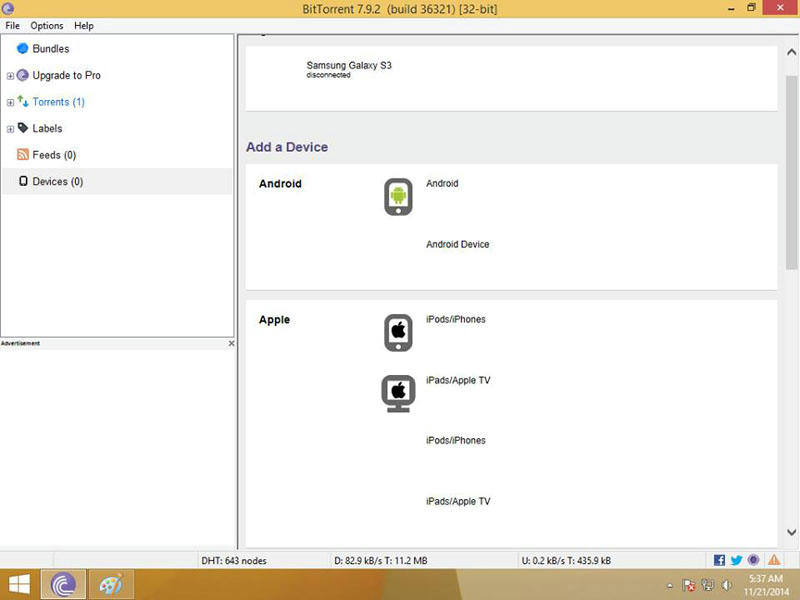Screen dimensions: 800x600
Task: Select Devices (0) in the sidebar
Action: (x=117, y=181)
